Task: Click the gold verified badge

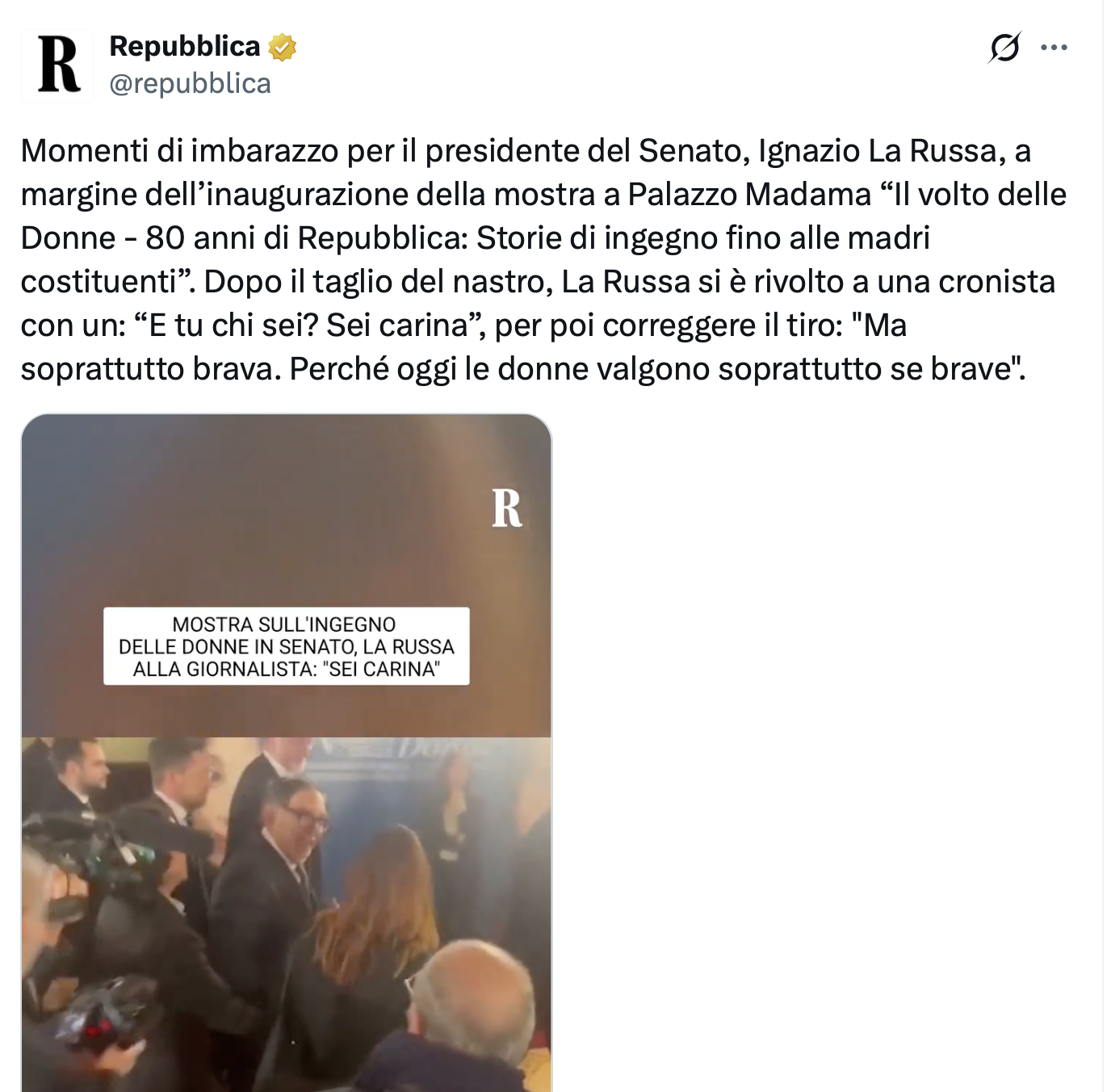Action: pos(282,48)
